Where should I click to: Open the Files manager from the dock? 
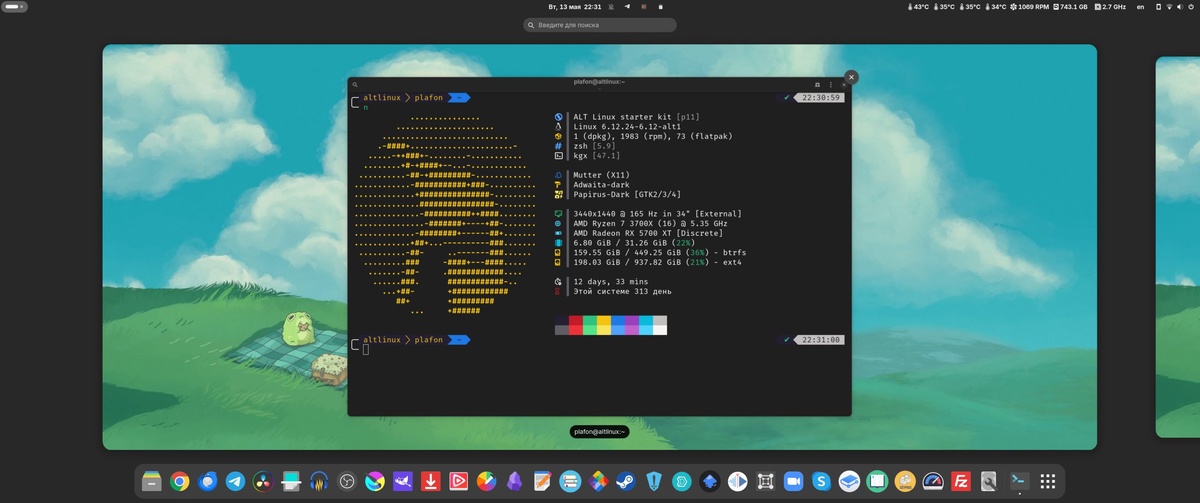pyautogui.click(x=152, y=481)
